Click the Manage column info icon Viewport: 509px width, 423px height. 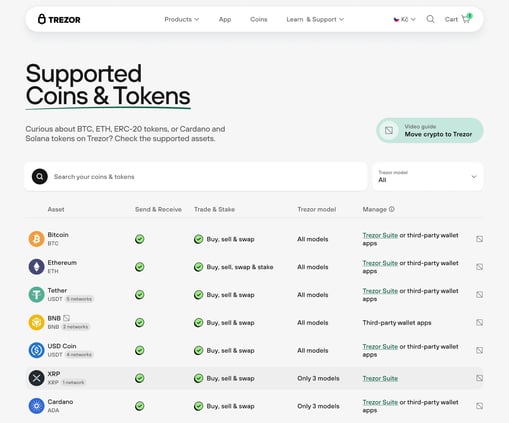[x=392, y=209]
